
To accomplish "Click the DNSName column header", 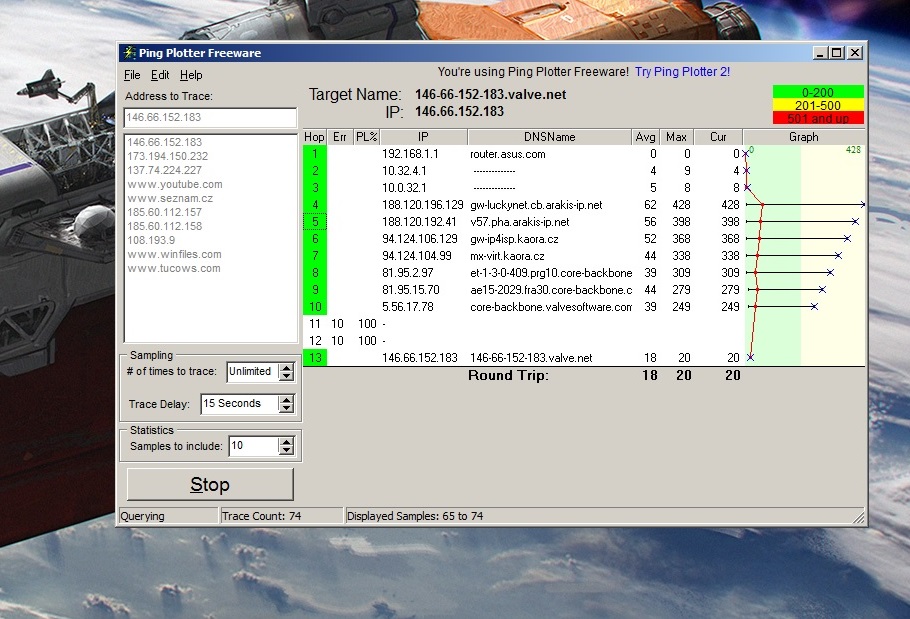I will point(549,137).
